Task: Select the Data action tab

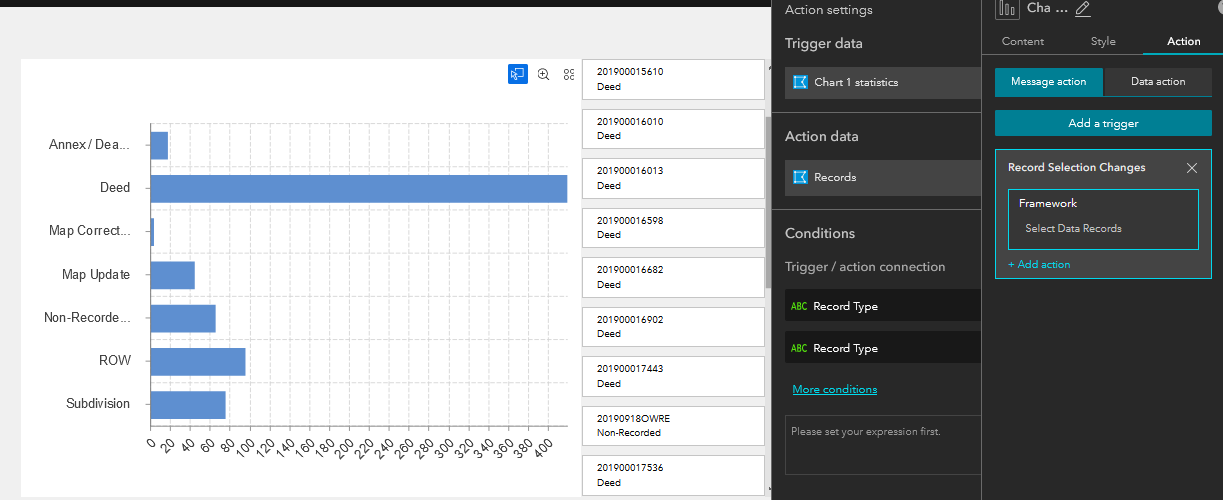Action: pyautogui.click(x=1158, y=82)
